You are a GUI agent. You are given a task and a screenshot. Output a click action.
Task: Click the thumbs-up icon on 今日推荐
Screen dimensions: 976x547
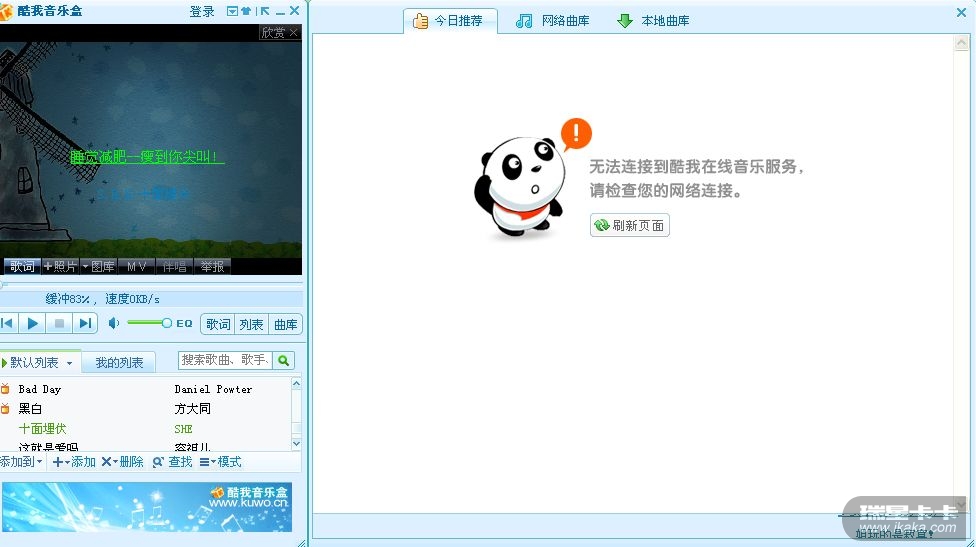pos(421,21)
